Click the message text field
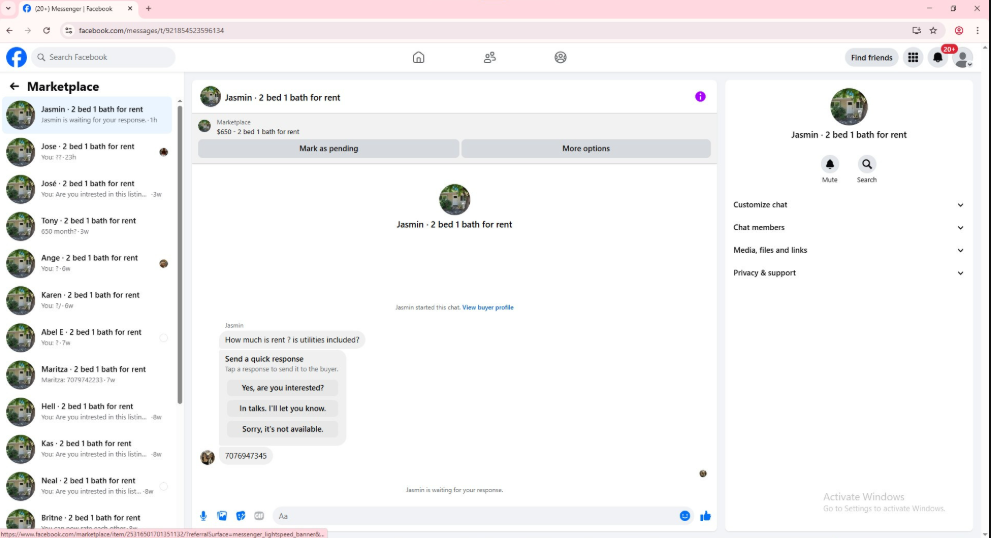 [x=476, y=516]
